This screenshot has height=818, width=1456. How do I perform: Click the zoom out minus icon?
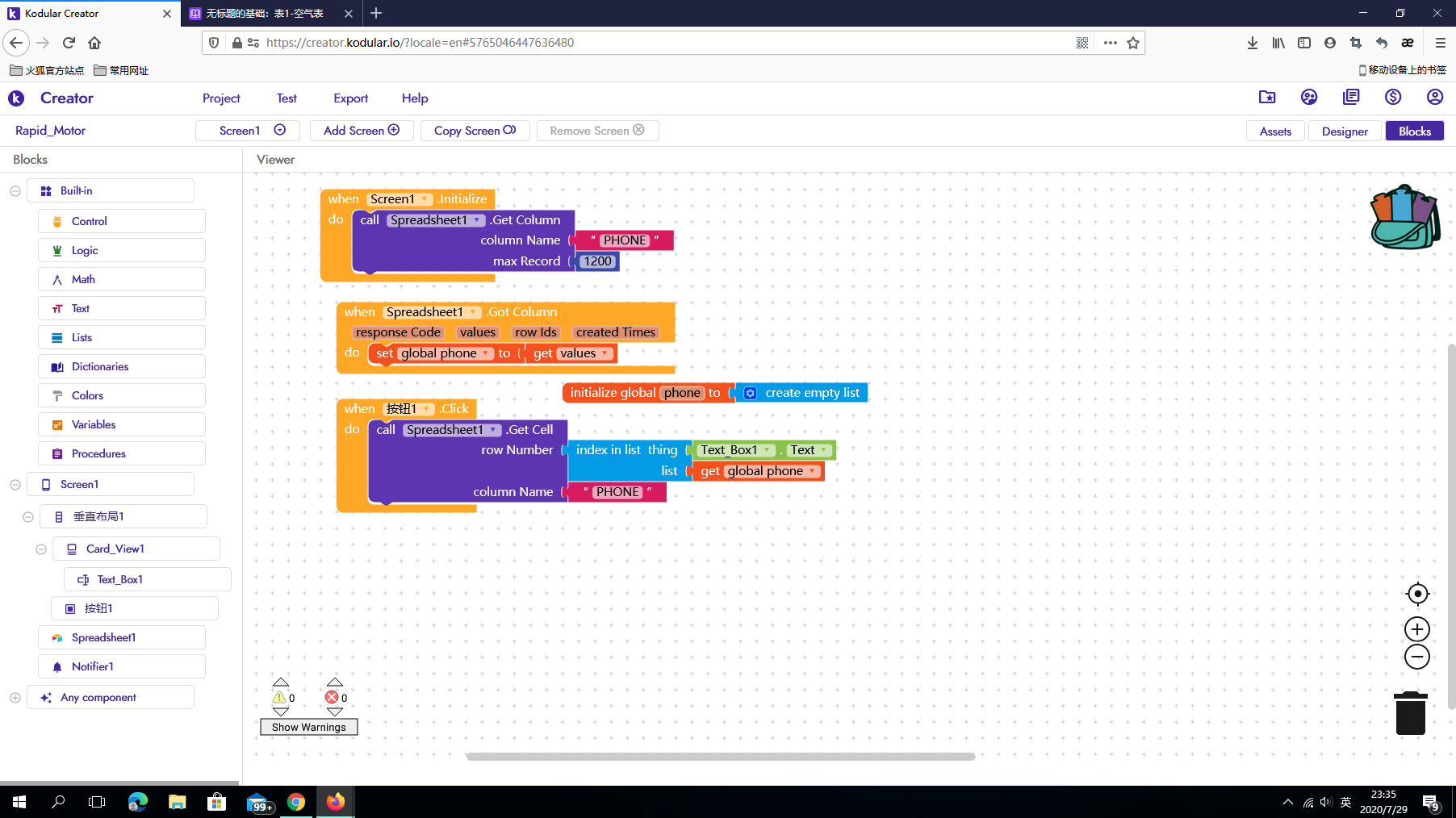point(1417,657)
